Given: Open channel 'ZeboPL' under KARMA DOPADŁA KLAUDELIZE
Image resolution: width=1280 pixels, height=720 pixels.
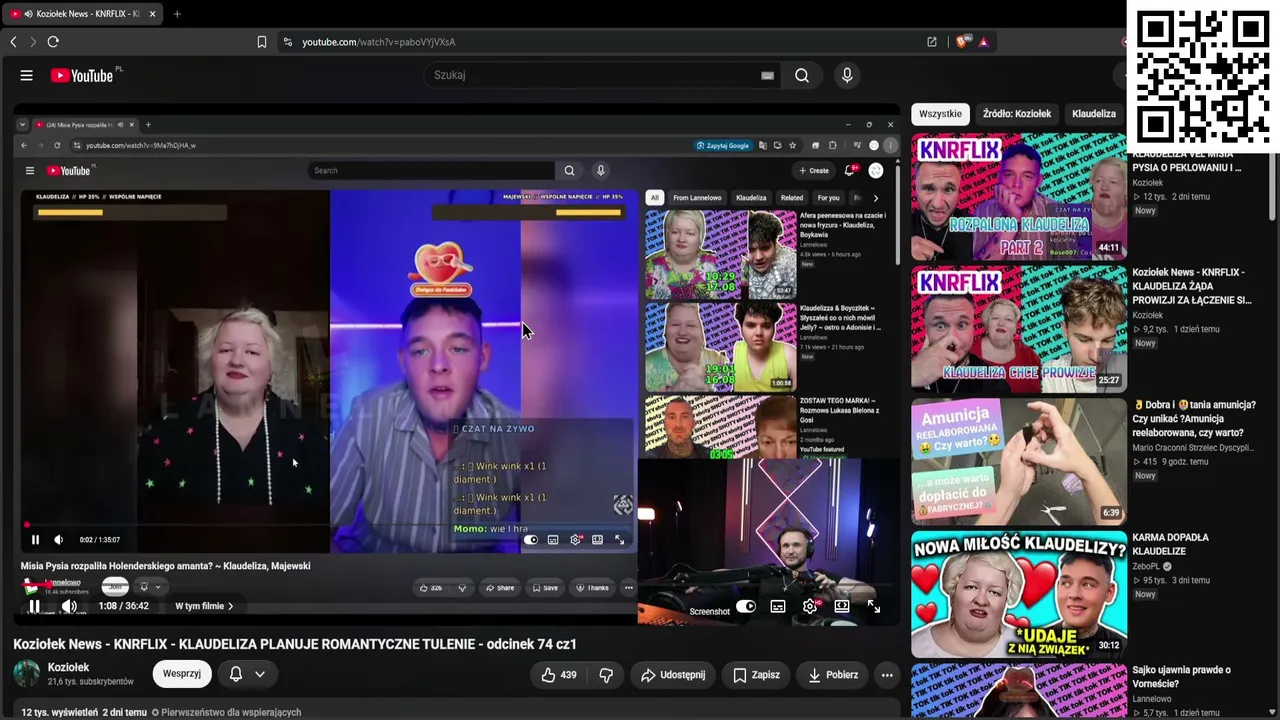Looking at the screenshot, I should pyautogui.click(x=1147, y=566).
